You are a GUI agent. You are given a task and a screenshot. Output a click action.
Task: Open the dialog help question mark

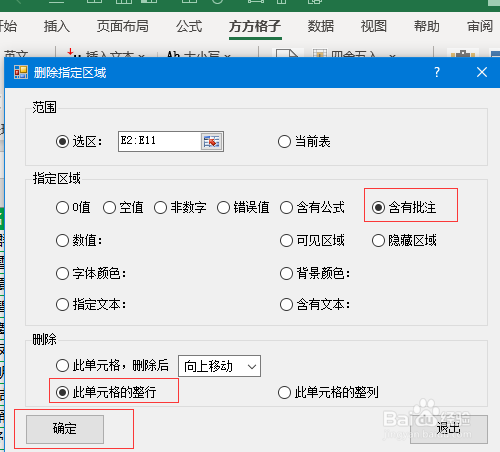click(x=437, y=72)
